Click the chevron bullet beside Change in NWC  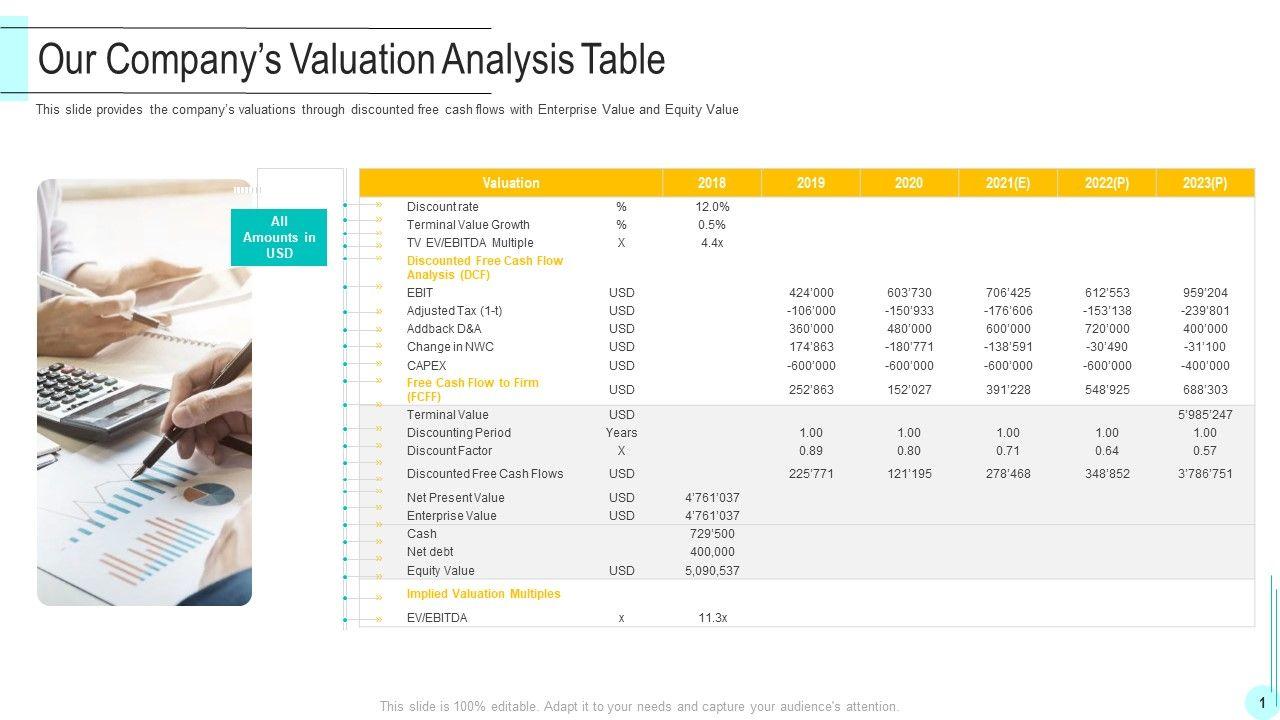pyautogui.click(x=379, y=346)
